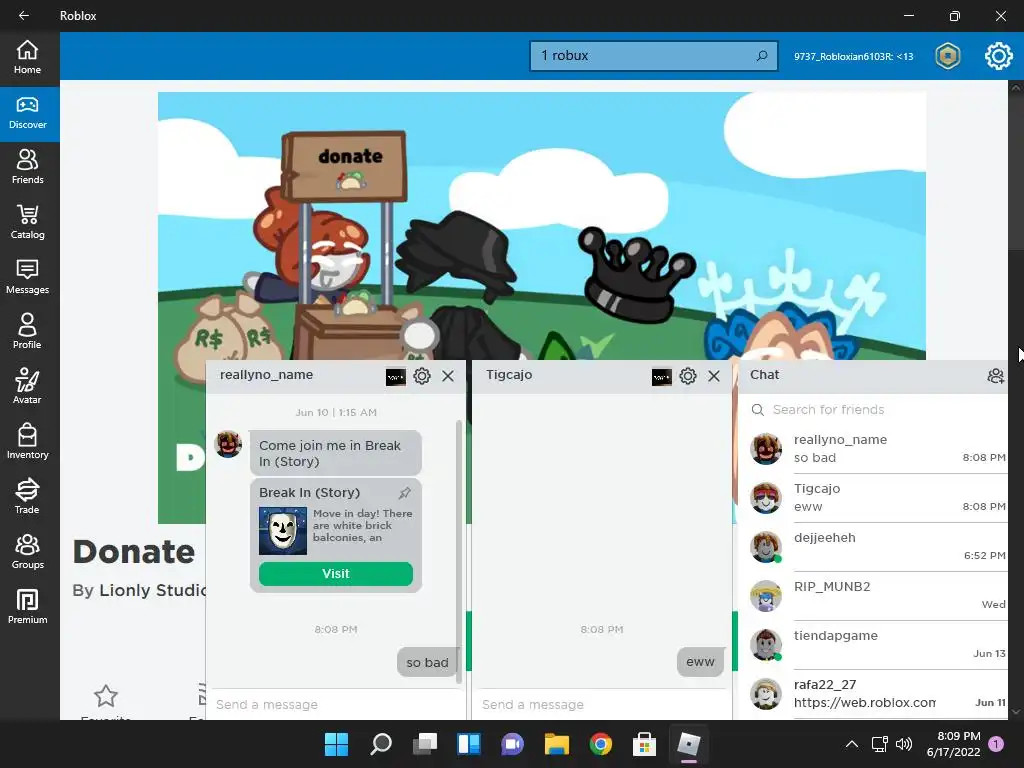Click Tigcajo's Send a message field
The width and height of the screenshot is (1024, 768).
click(x=601, y=705)
